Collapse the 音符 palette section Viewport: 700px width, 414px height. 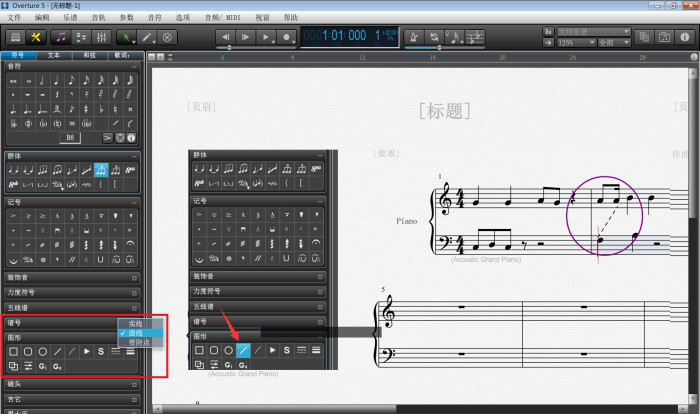[134, 67]
